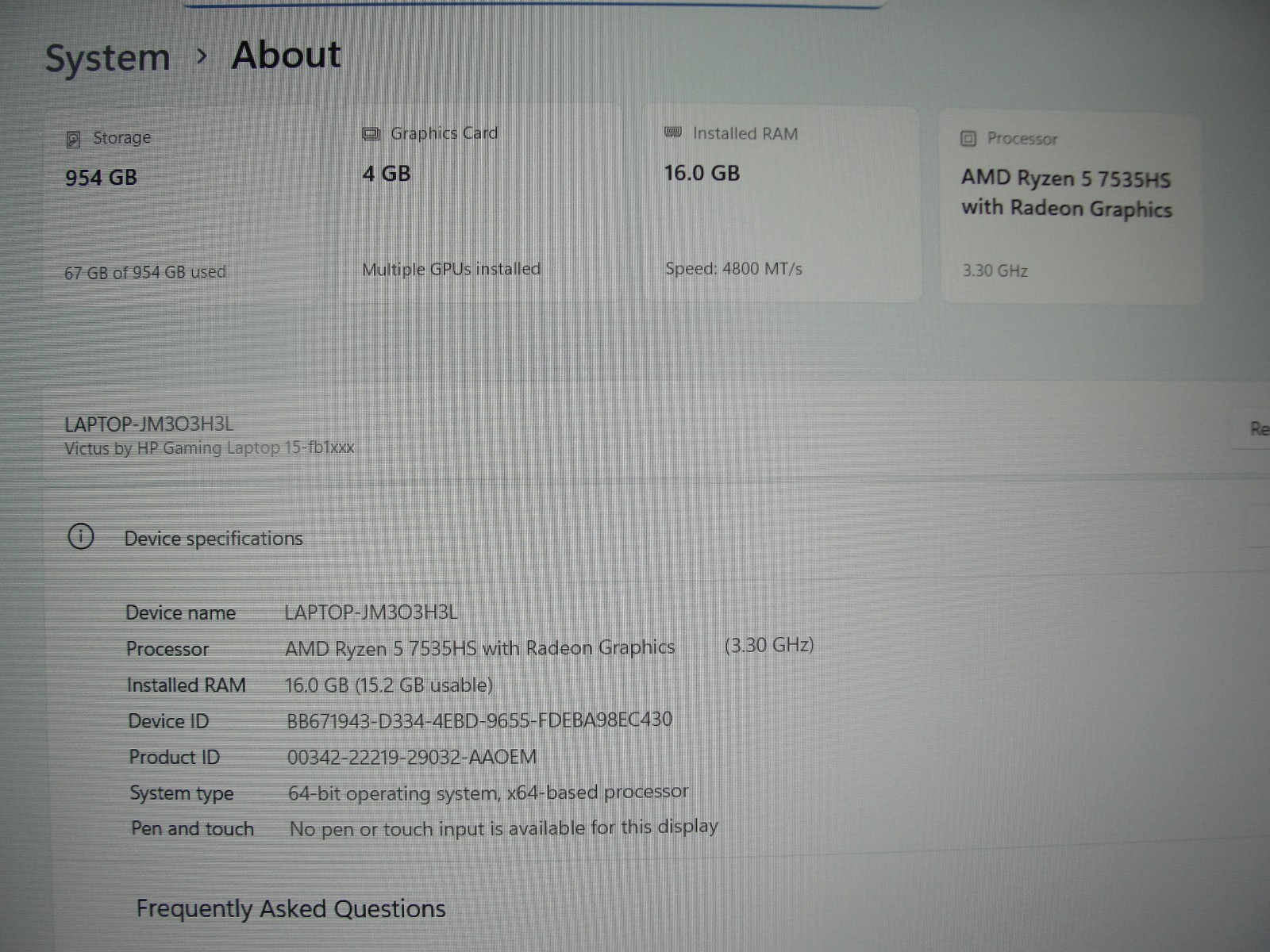1270x952 pixels.
Task: Select '64-bit operating system' System type value
Action: pos(488,793)
